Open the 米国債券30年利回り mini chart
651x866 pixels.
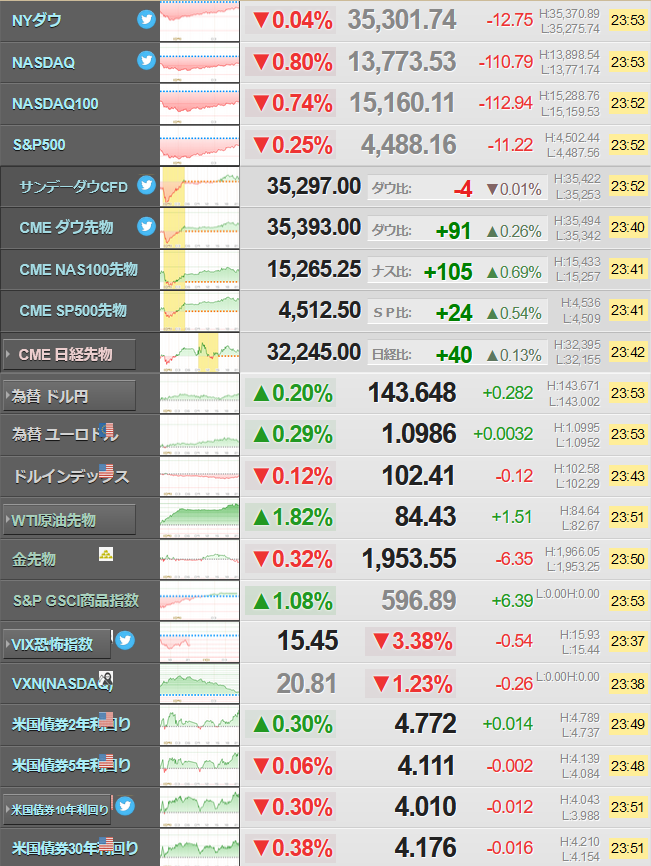click(x=200, y=848)
